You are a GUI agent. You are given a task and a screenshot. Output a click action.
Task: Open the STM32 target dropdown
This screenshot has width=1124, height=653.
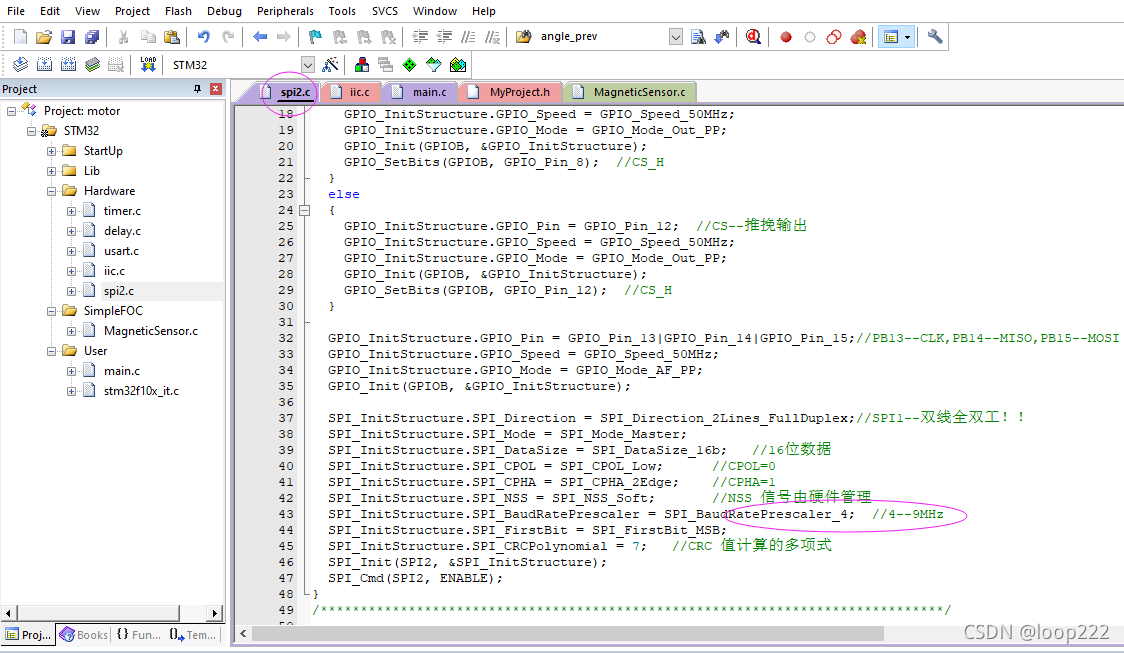point(308,65)
